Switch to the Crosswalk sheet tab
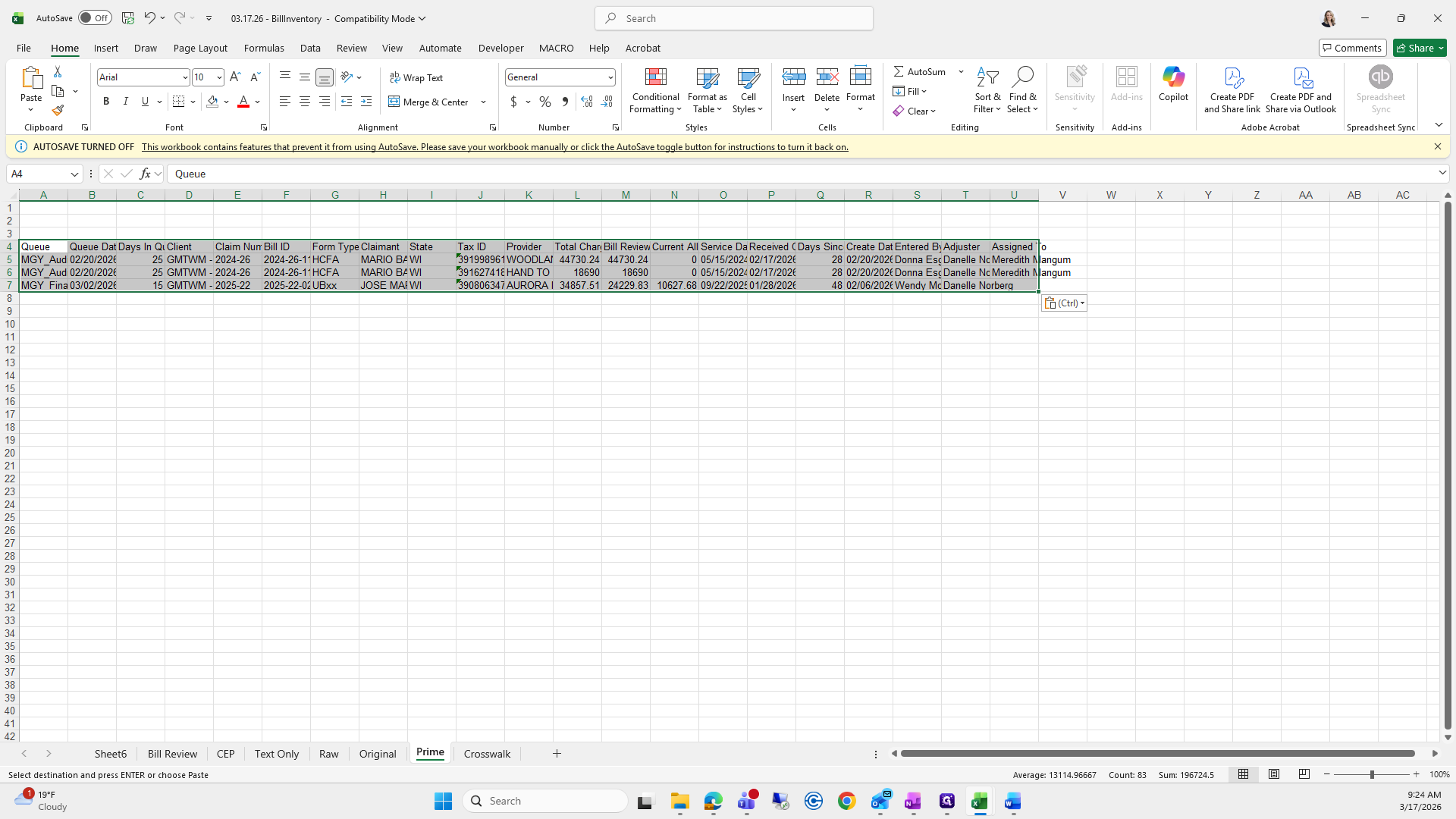The image size is (1456, 819). pos(487,754)
